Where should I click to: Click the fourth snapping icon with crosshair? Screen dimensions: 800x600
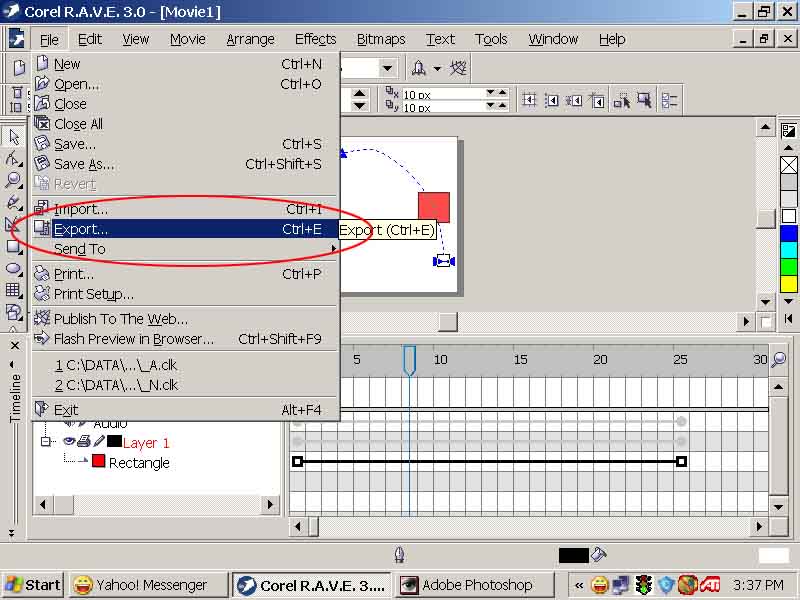(596, 100)
